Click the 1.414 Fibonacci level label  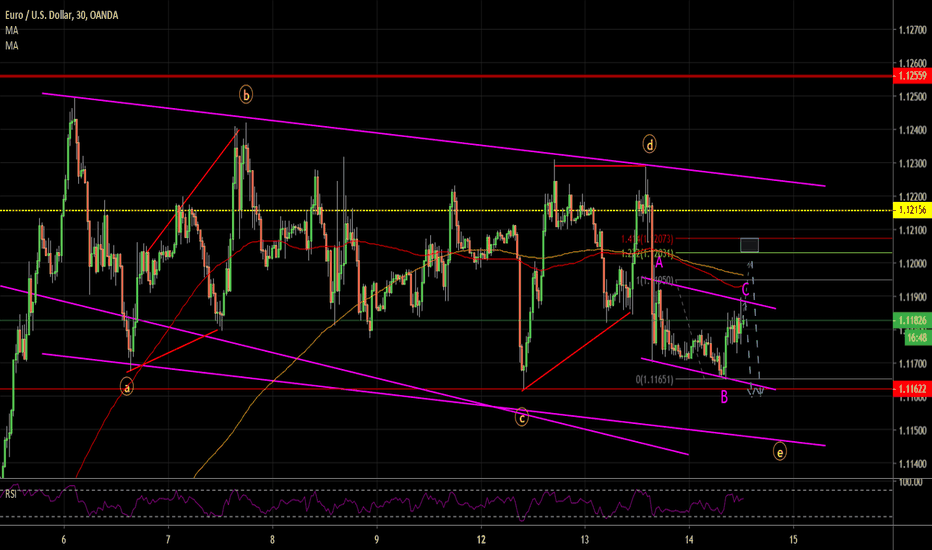pos(647,239)
